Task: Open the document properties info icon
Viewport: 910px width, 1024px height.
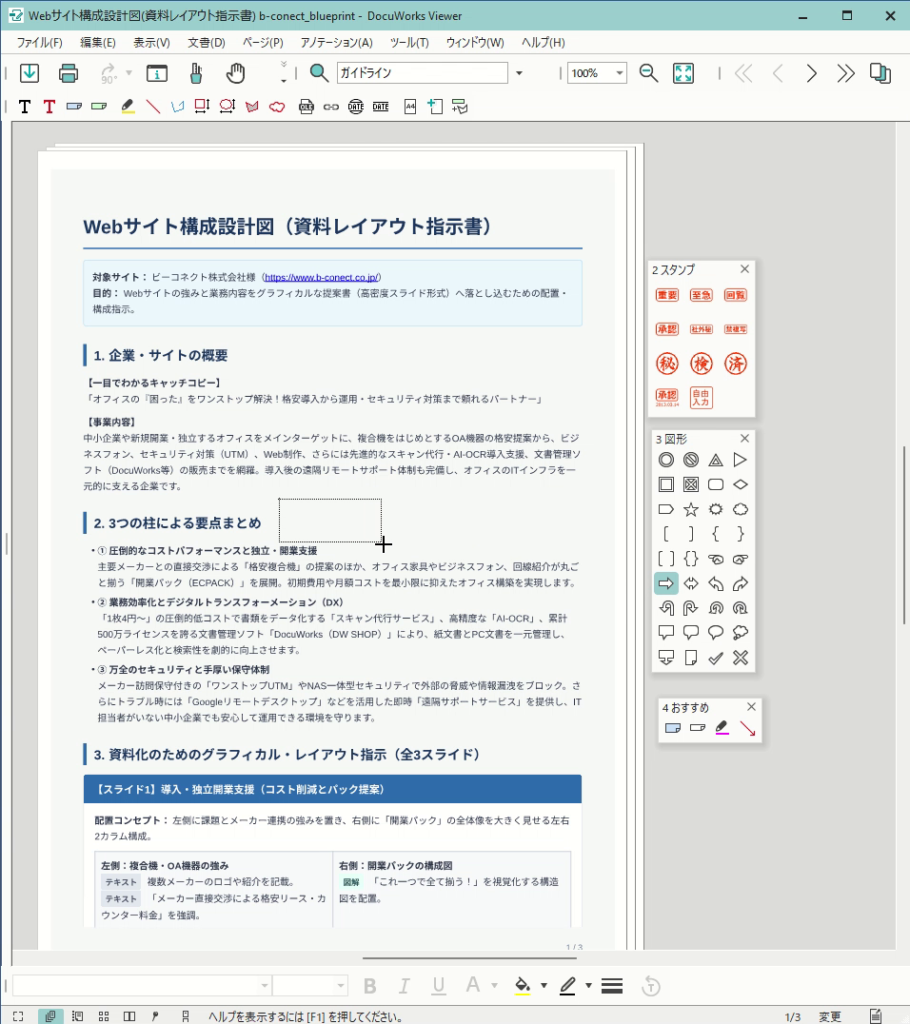Action: coord(157,73)
